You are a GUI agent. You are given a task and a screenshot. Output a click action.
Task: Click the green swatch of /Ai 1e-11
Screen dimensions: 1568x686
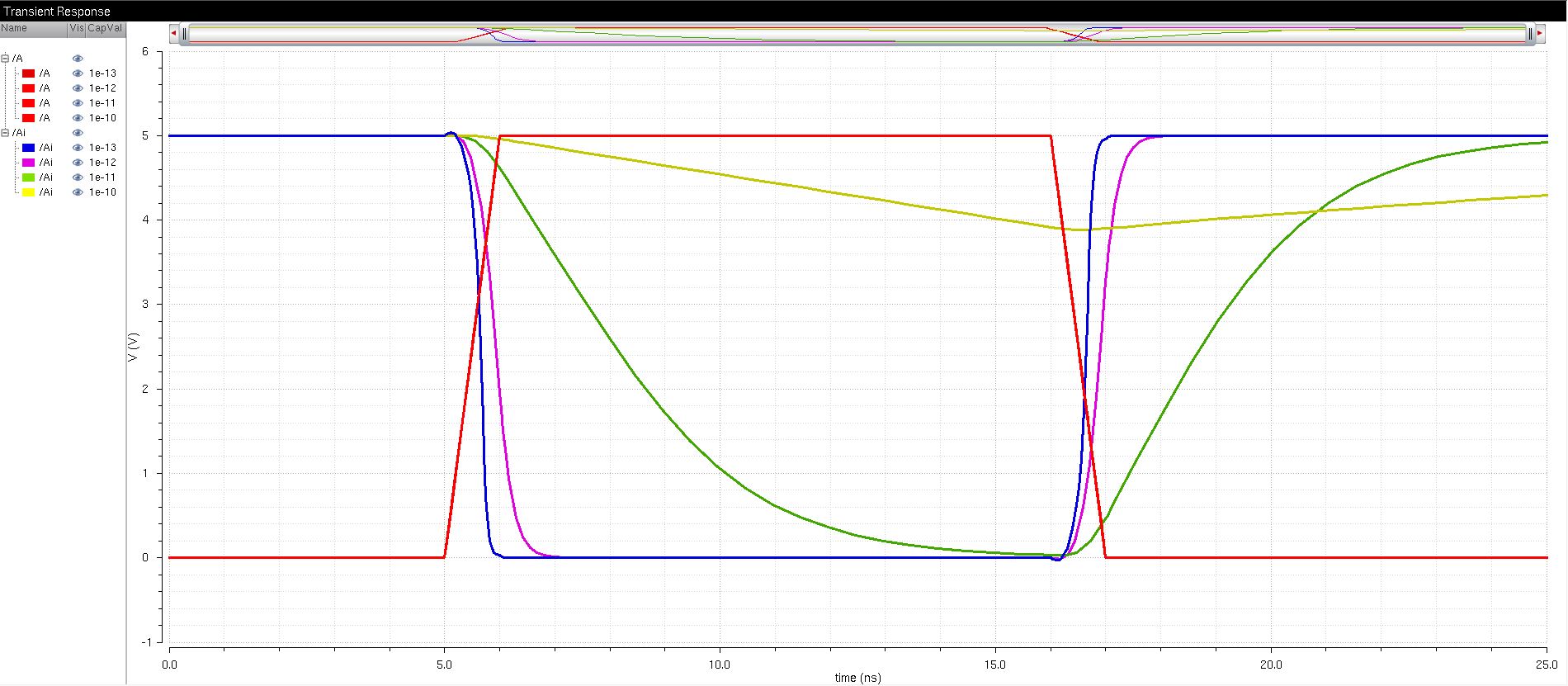pyautogui.click(x=28, y=177)
